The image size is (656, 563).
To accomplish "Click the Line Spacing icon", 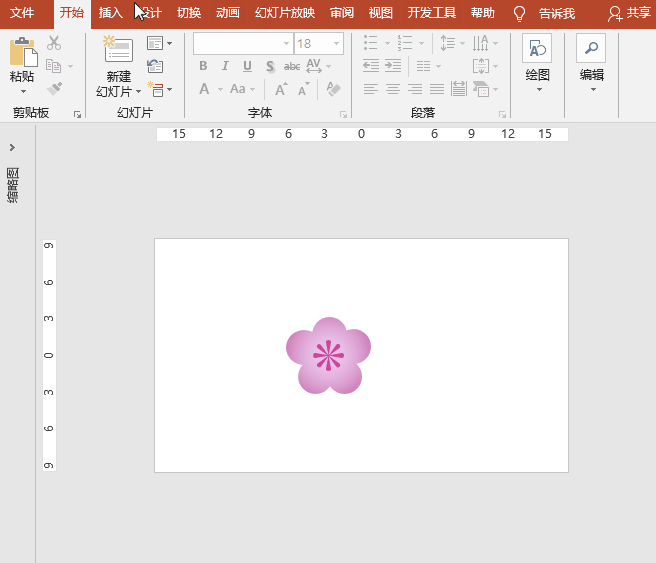I will tap(448, 43).
